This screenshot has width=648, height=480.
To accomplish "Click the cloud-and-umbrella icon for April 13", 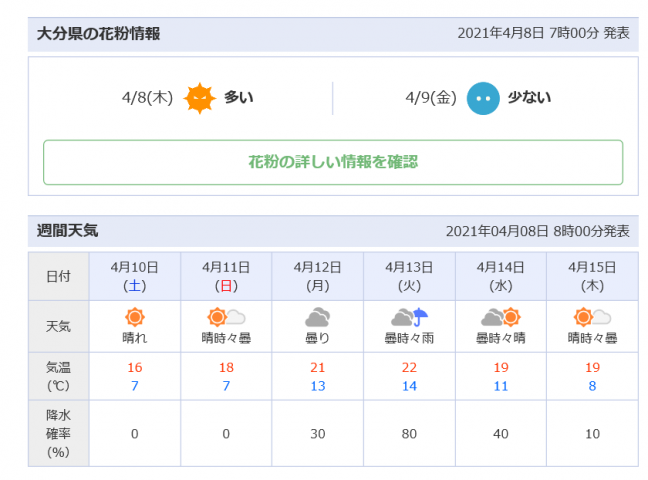I will 409,318.
